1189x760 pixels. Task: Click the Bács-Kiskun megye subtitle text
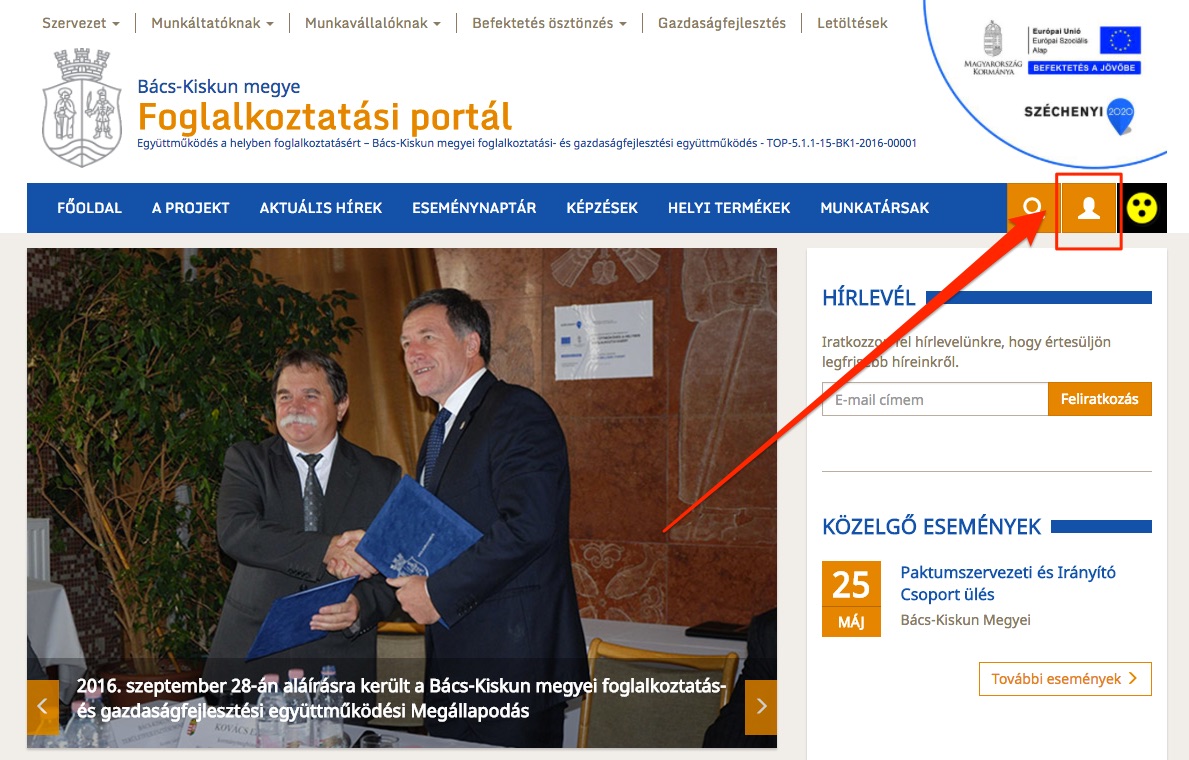(x=218, y=86)
